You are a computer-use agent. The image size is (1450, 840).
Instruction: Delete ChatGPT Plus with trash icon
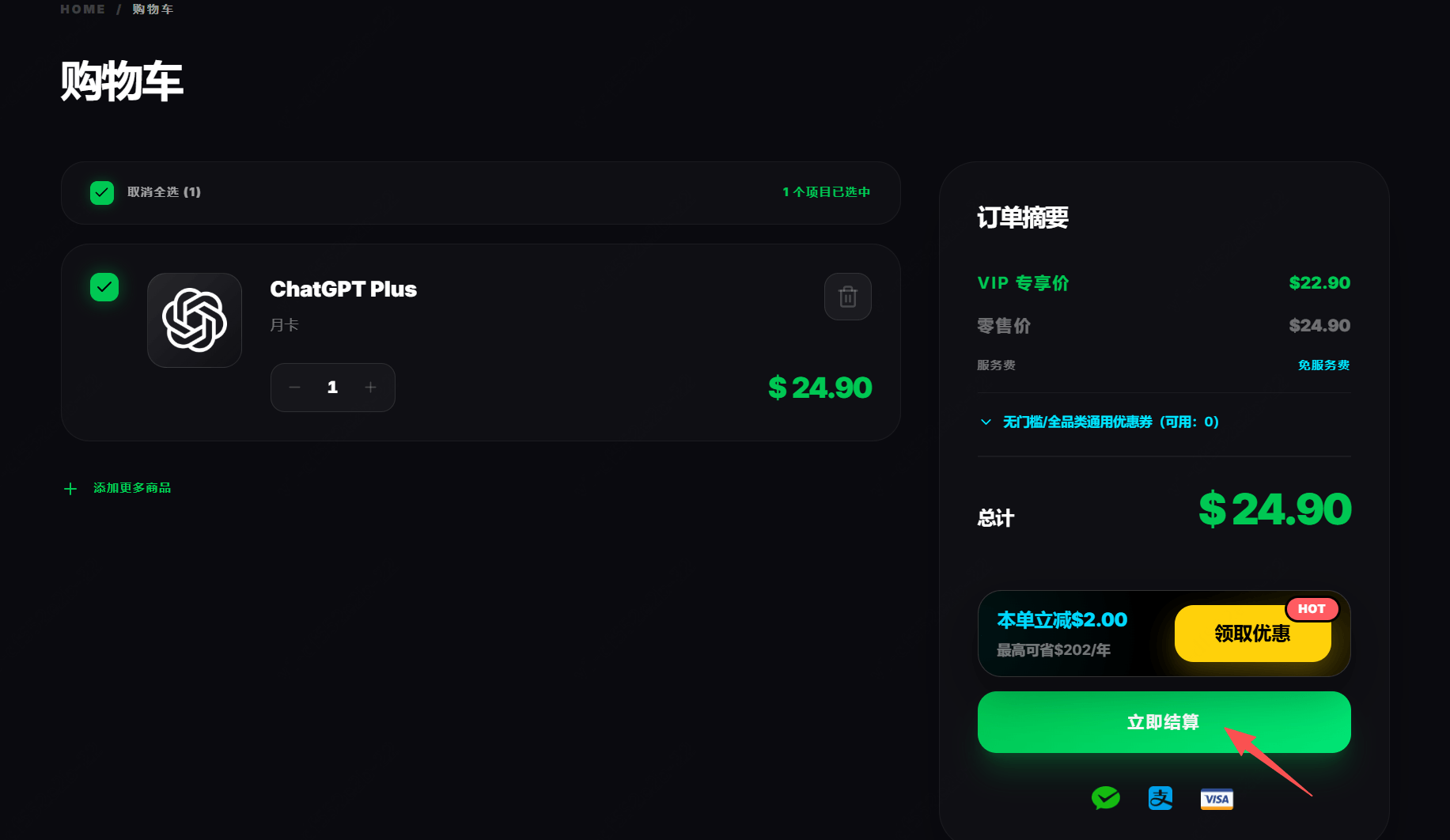pyautogui.click(x=847, y=297)
